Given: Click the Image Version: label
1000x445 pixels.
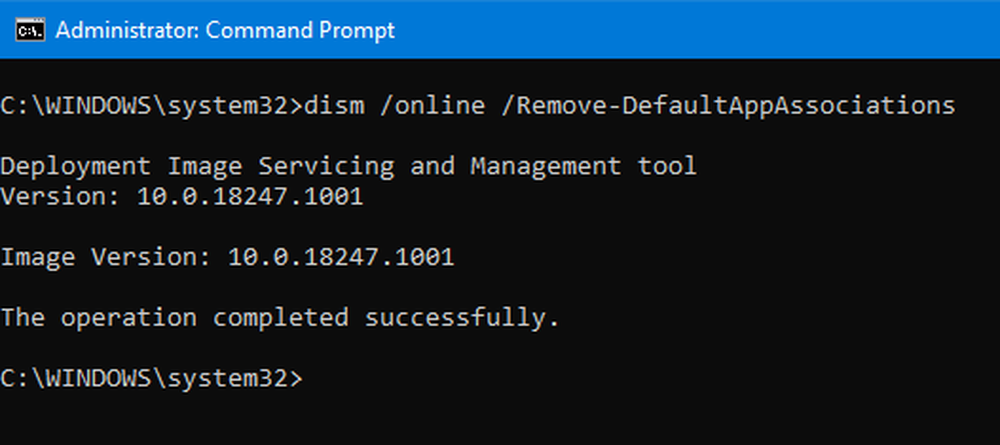Looking at the screenshot, I should pyautogui.click(x=106, y=258).
